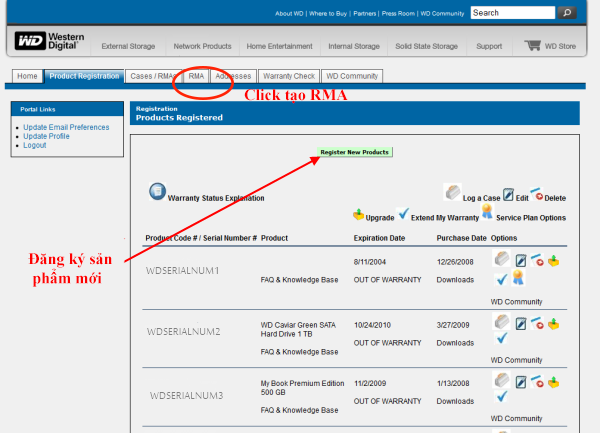Select the Product Registration tab
Image resolution: width=600 pixels, height=433 pixels.
[84, 76]
